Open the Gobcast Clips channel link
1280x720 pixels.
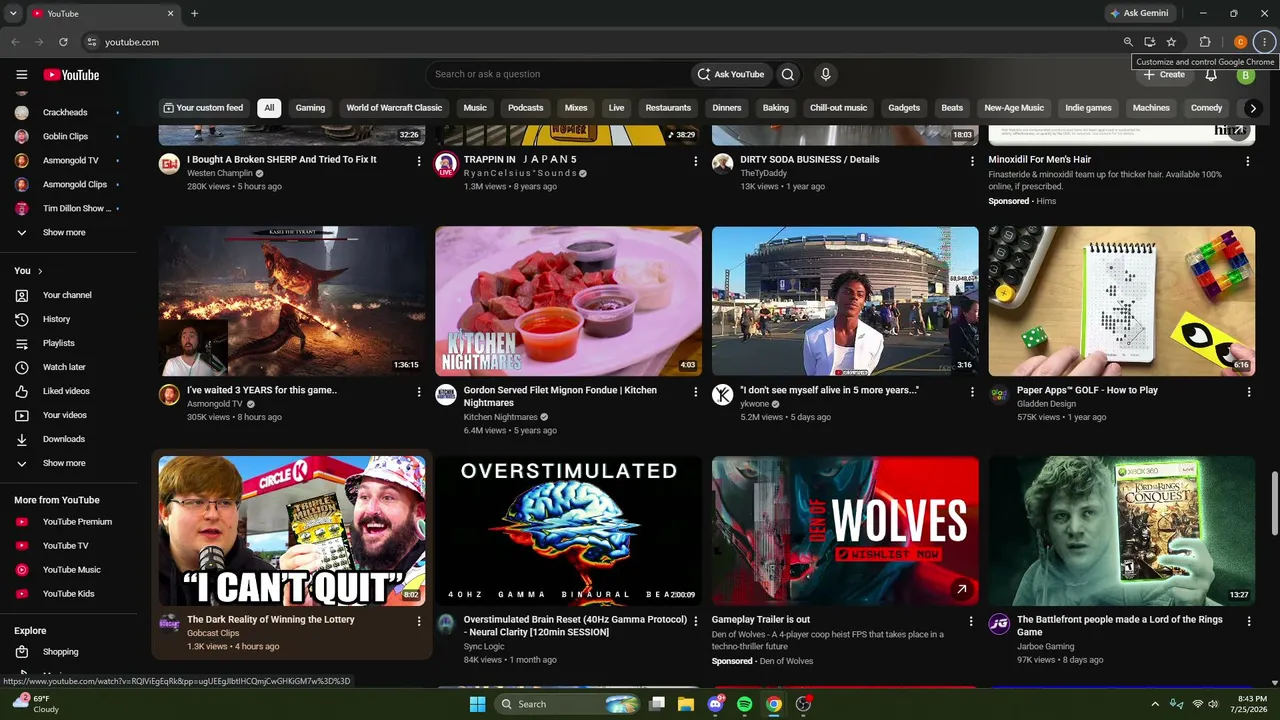pos(213,633)
